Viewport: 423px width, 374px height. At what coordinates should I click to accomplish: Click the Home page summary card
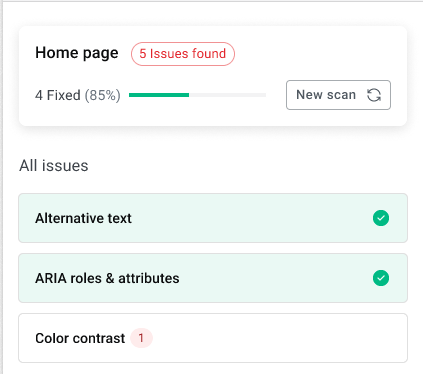click(213, 76)
